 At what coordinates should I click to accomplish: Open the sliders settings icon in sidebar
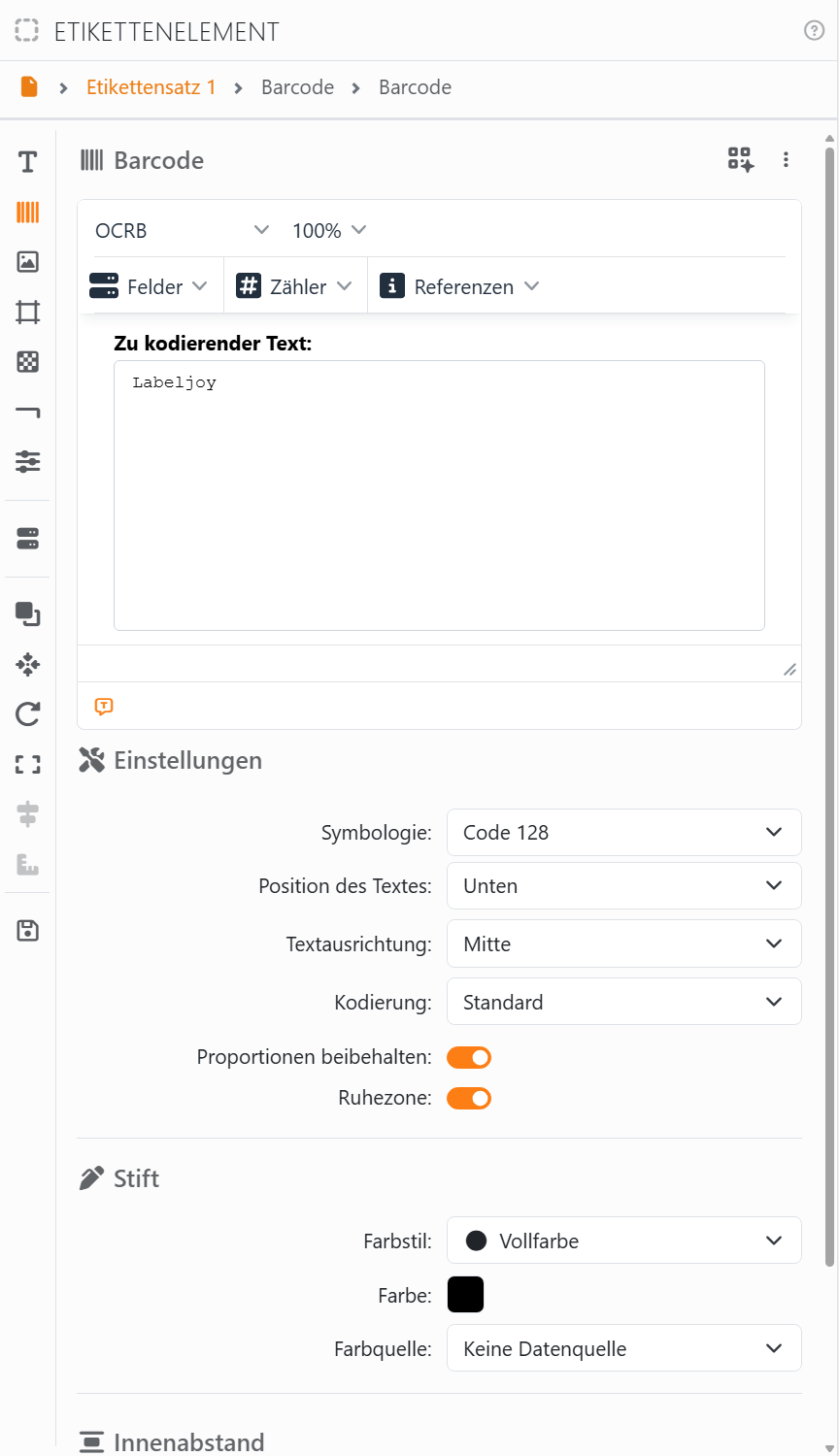click(28, 461)
